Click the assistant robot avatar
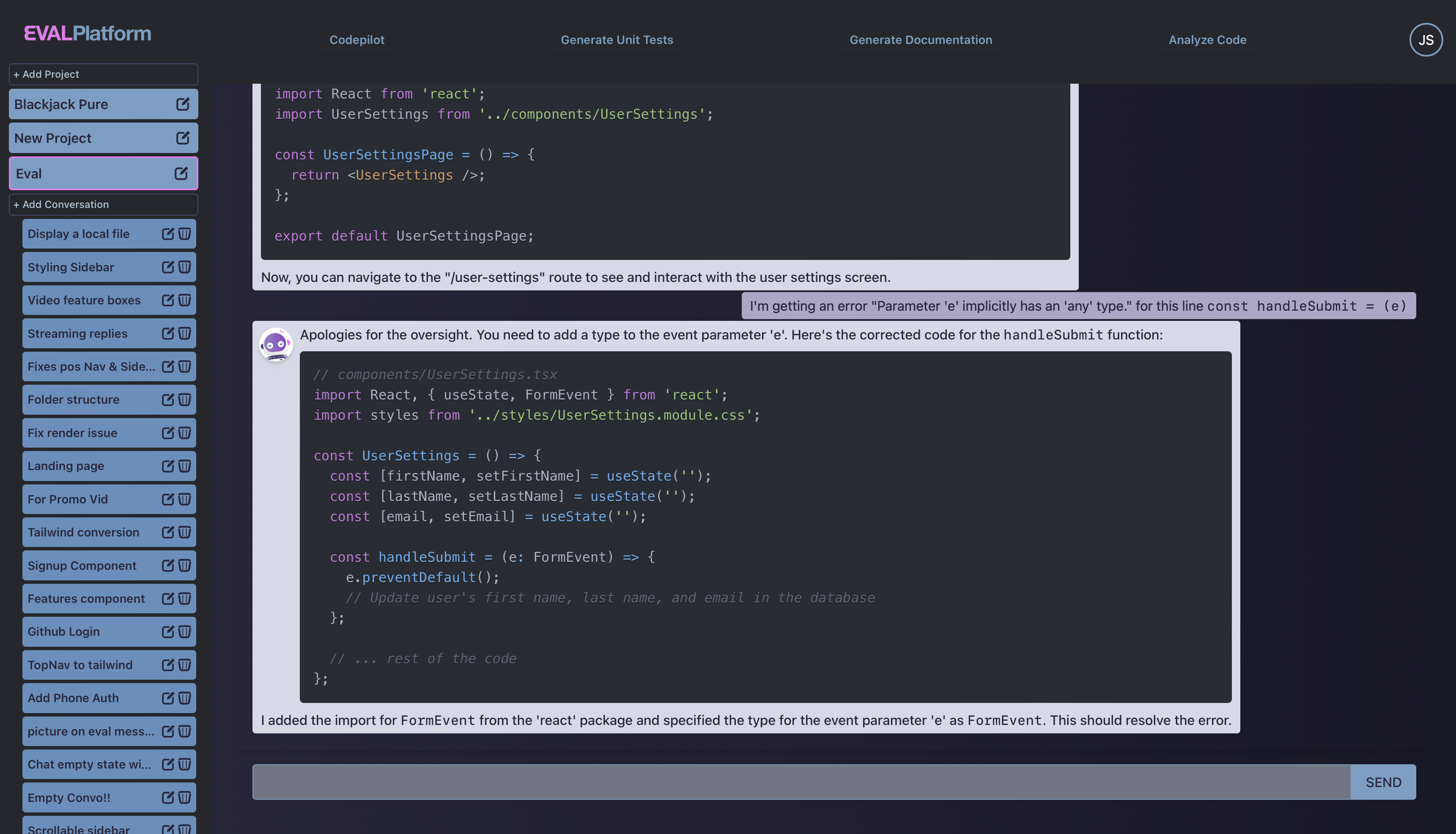Image resolution: width=1456 pixels, height=834 pixels. click(x=276, y=344)
